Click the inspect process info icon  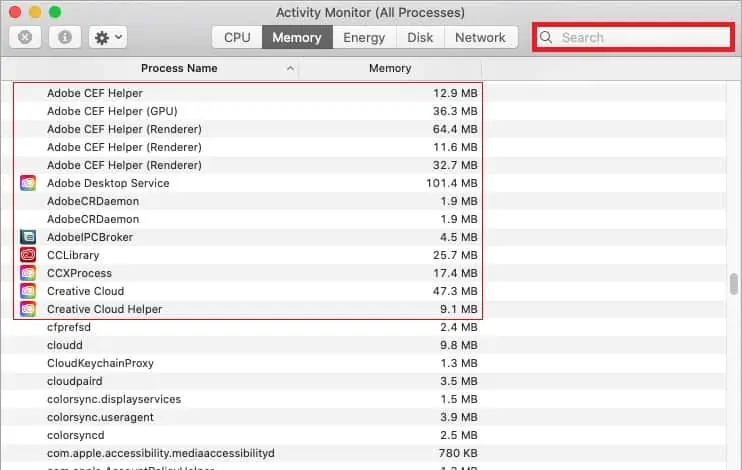point(65,38)
